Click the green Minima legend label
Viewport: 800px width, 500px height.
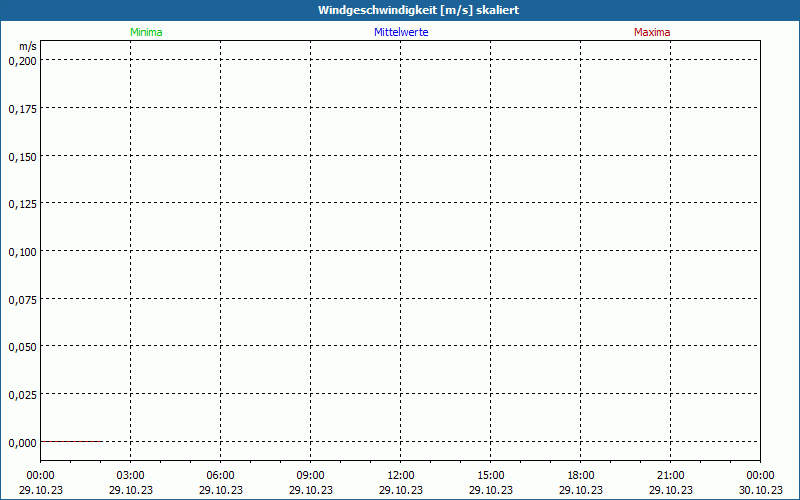coord(146,32)
